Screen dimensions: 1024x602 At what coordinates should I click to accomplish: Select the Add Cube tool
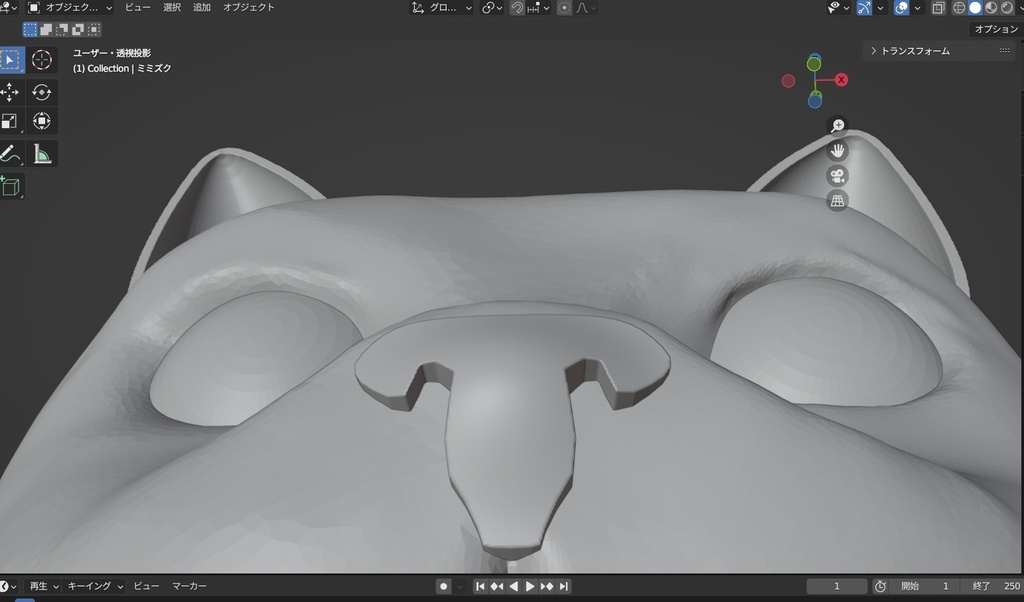[x=10, y=187]
